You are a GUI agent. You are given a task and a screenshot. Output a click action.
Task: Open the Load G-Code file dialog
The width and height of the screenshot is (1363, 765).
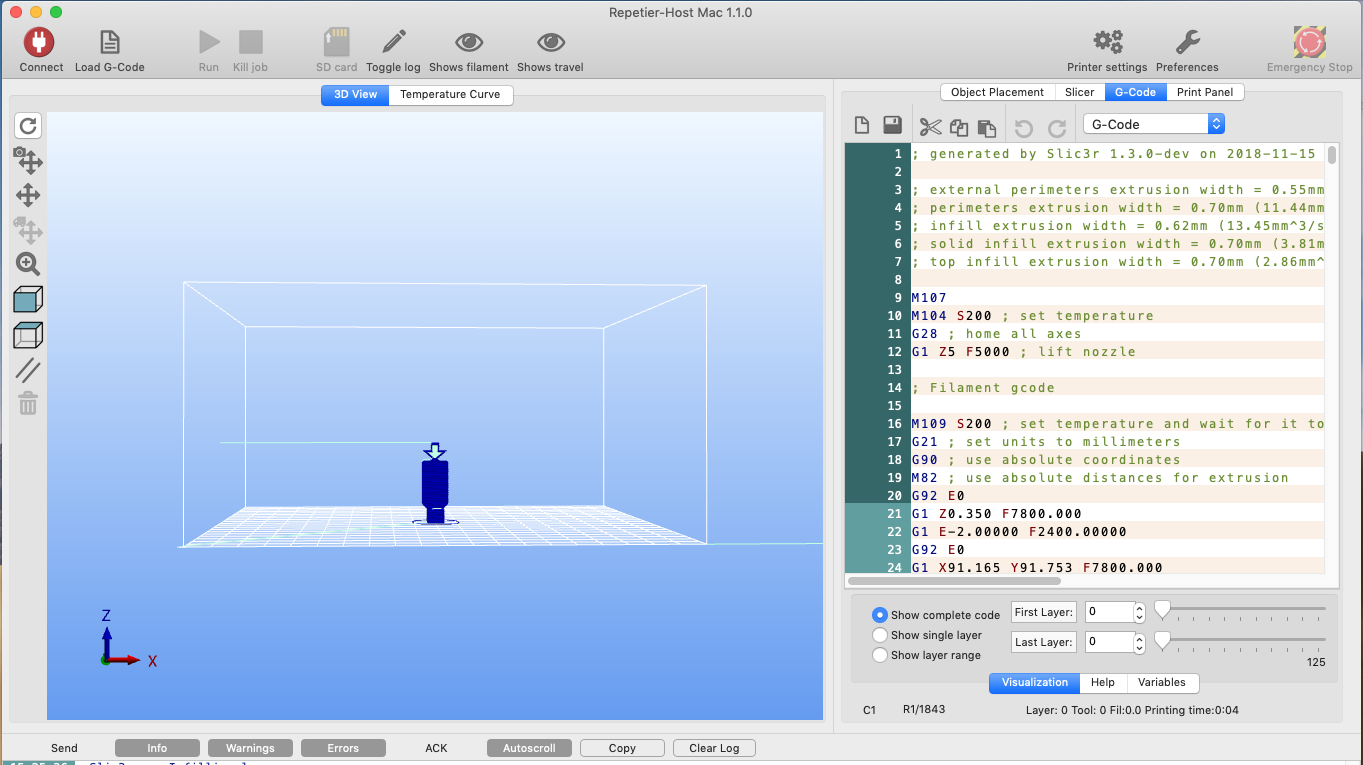pyautogui.click(x=110, y=42)
